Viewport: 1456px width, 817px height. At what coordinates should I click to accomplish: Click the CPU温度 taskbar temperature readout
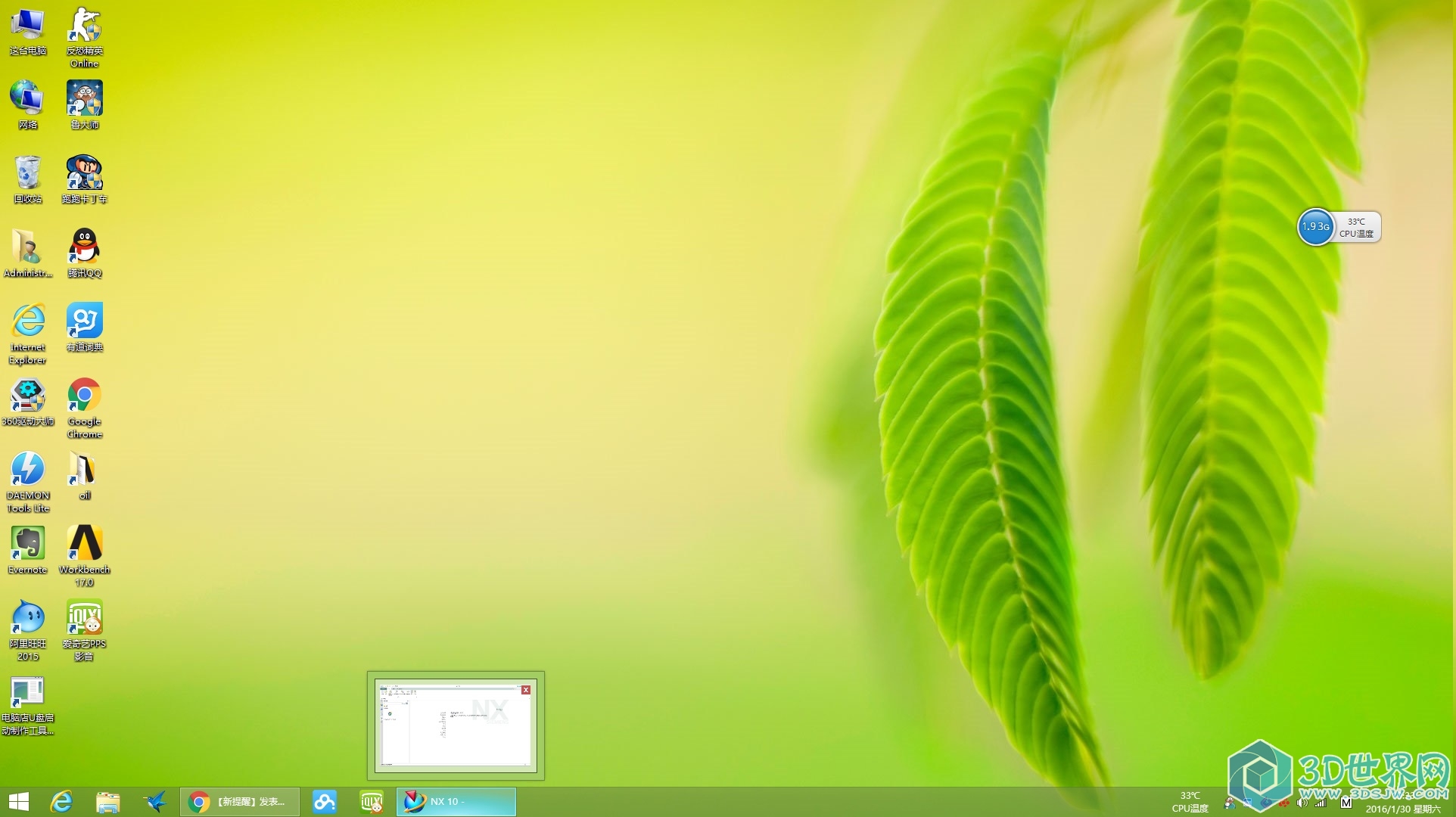point(1190,802)
